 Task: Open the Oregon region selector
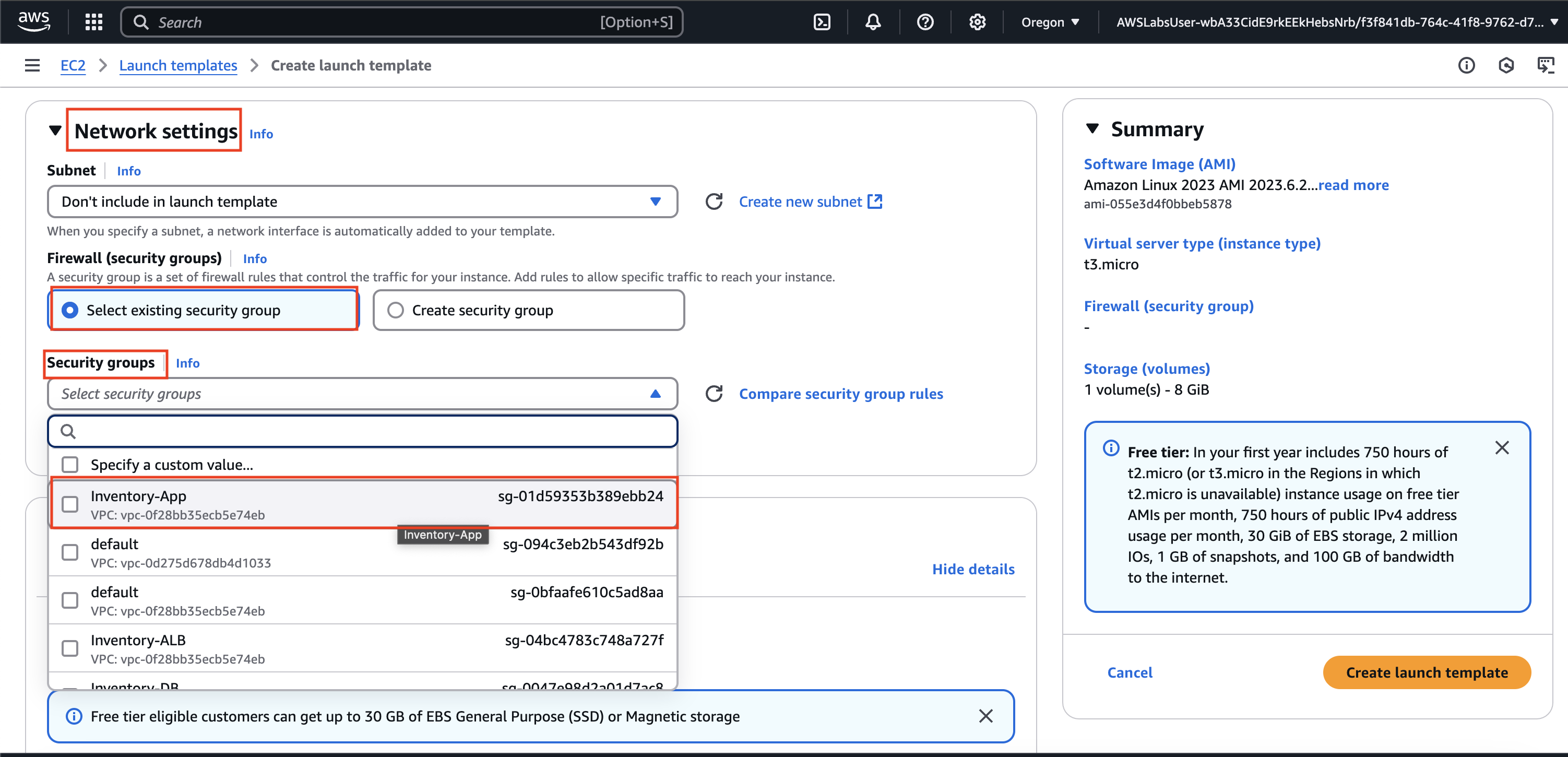(1050, 22)
